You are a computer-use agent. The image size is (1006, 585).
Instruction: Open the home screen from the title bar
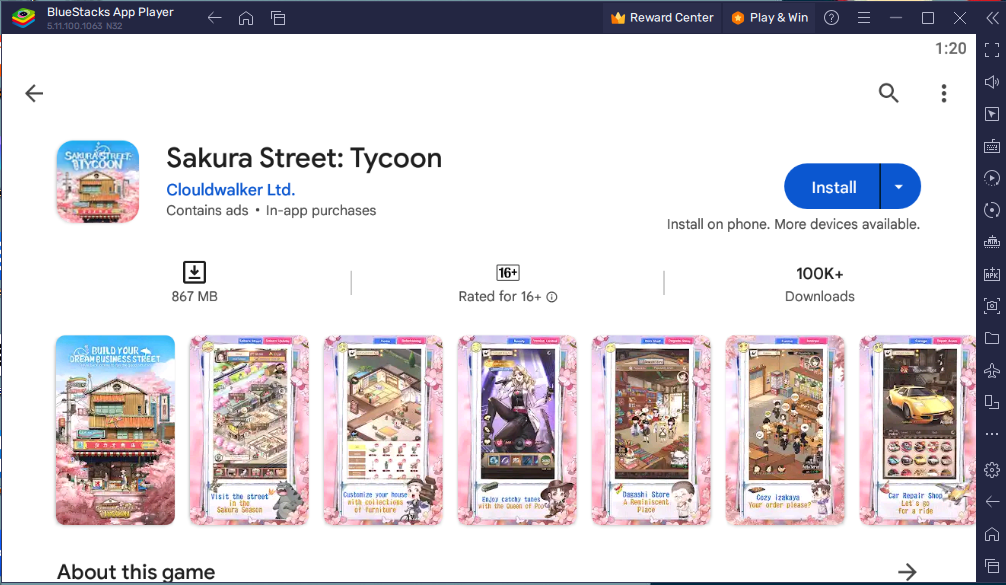point(246,18)
